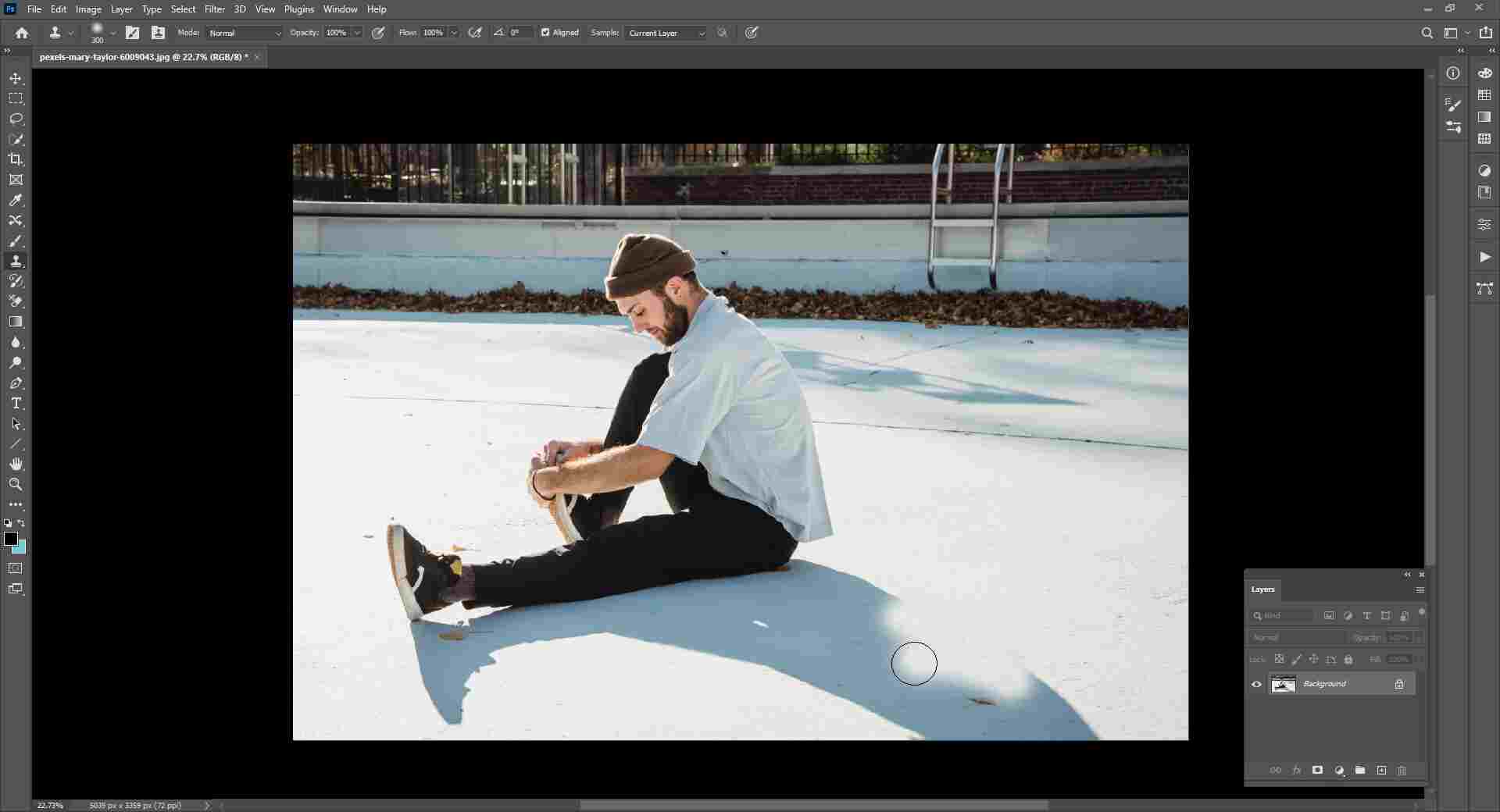The width and height of the screenshot is (1500, 812).
Task: Select the Line tool
Action: 16,444
